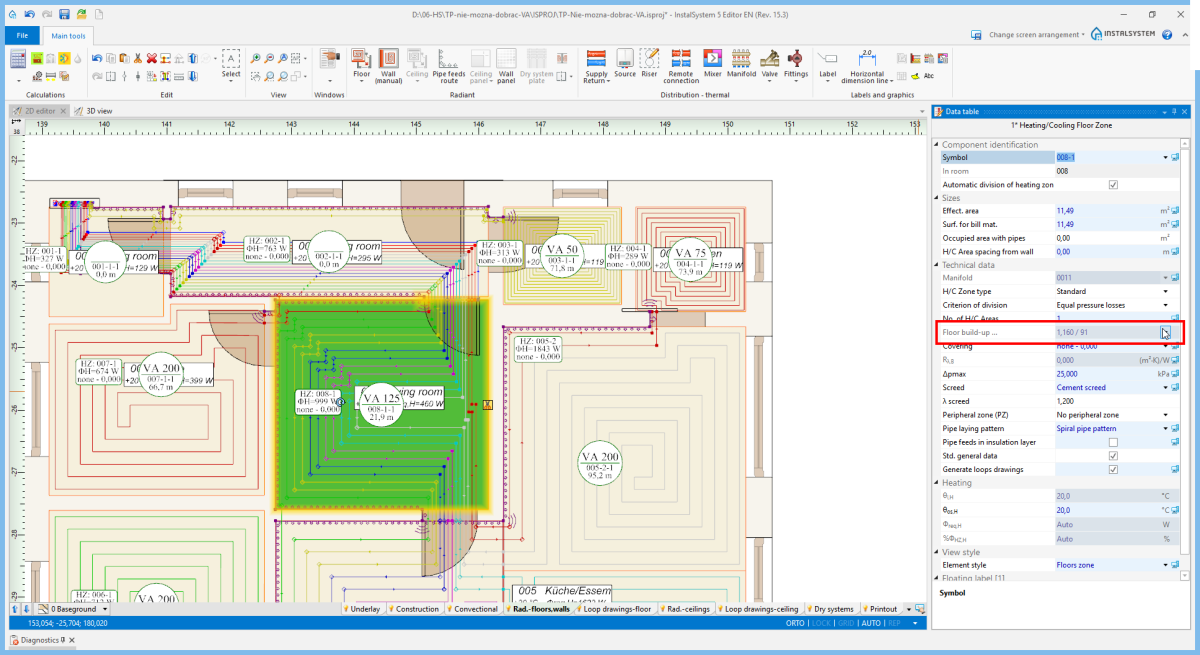Choose the Mixer component icon
Image resolution: width=1200 pixels, height=655 pixels.
[x=712, y=60]
